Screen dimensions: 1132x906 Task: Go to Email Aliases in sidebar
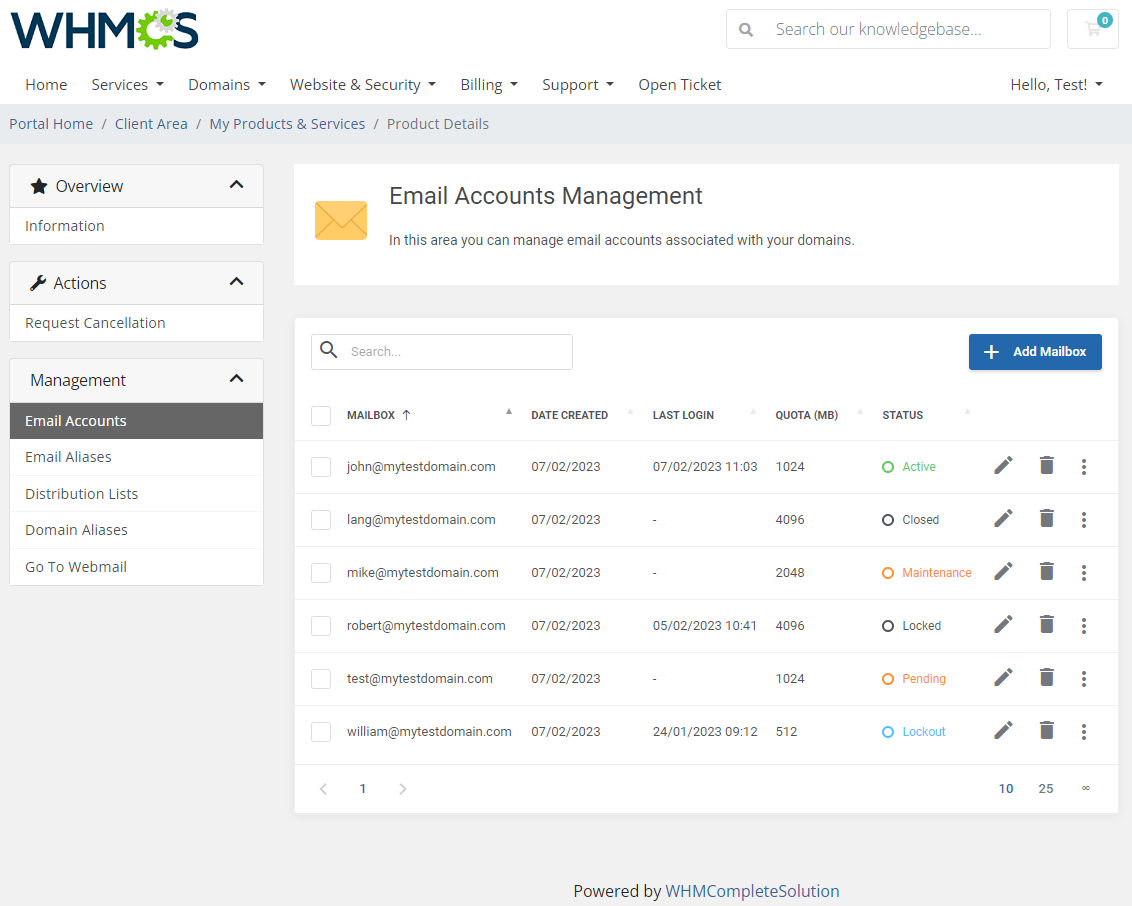[x=68, y=457]
